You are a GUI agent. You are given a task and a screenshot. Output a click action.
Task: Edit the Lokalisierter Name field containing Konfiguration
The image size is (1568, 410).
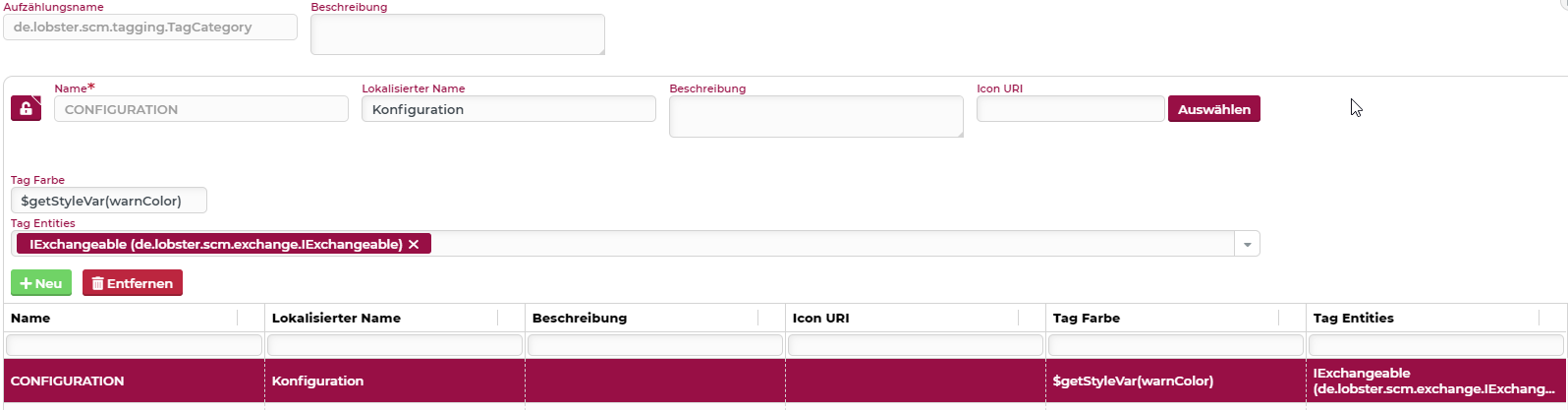(508, 109)
